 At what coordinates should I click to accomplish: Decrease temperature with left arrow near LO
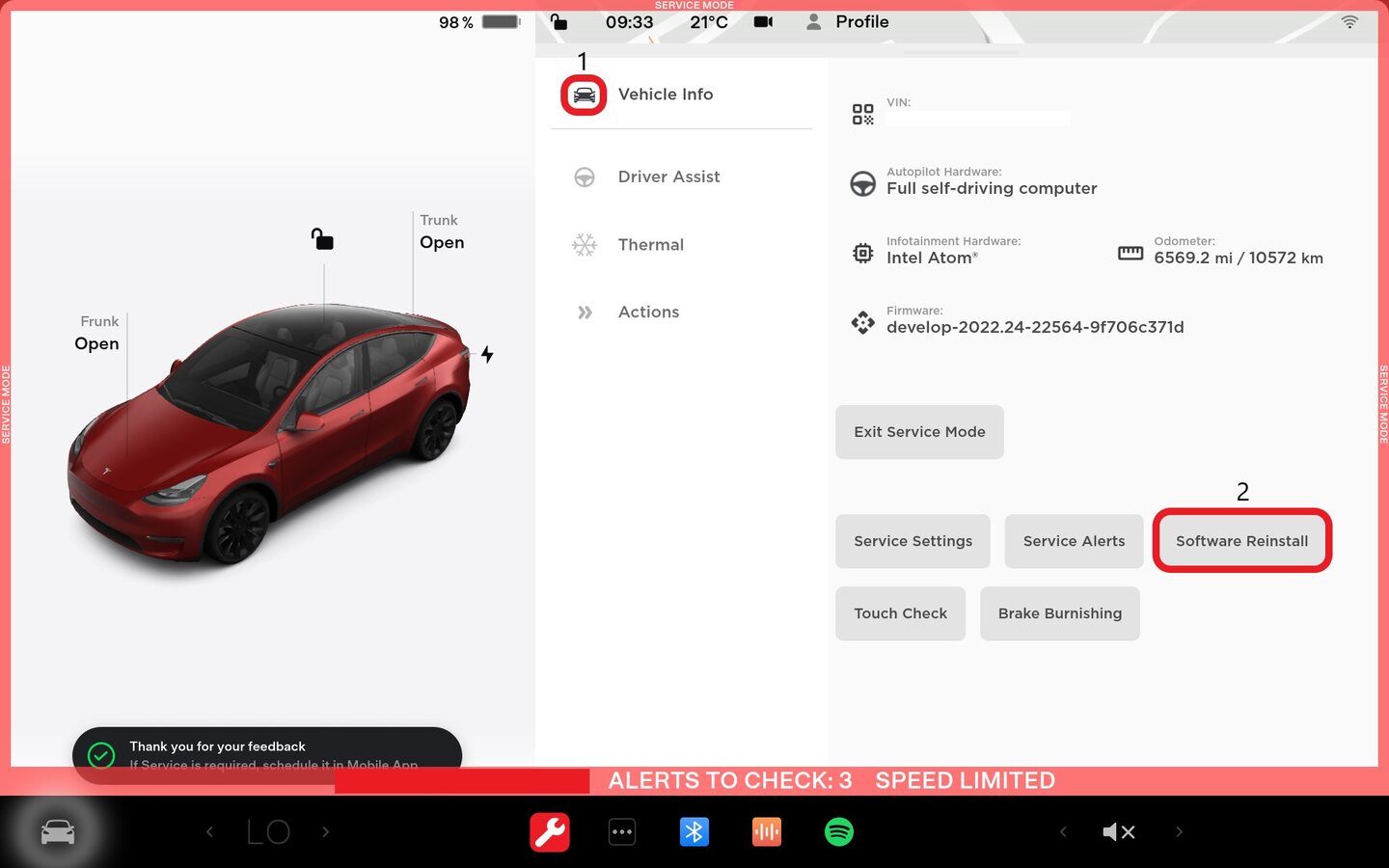click(x=209, y=831)
